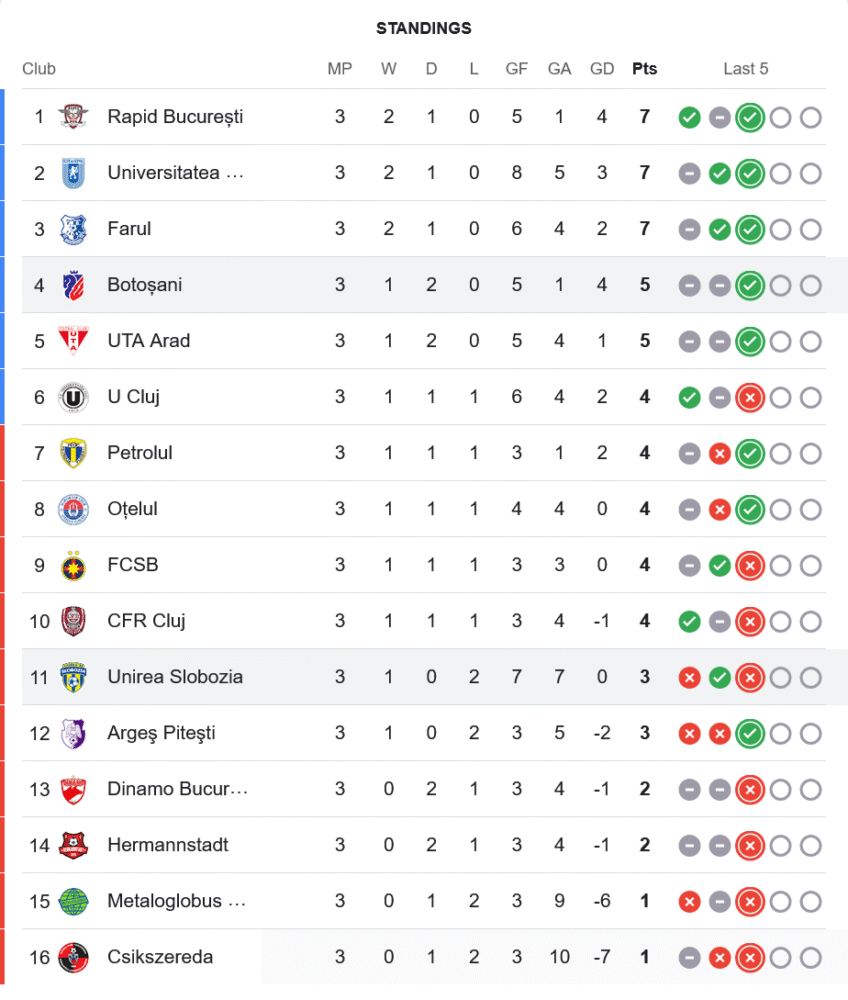The height and width of the screenshot is (1000, 848).
Task: Click the Botoșani club crest
Action: [73, 285]
